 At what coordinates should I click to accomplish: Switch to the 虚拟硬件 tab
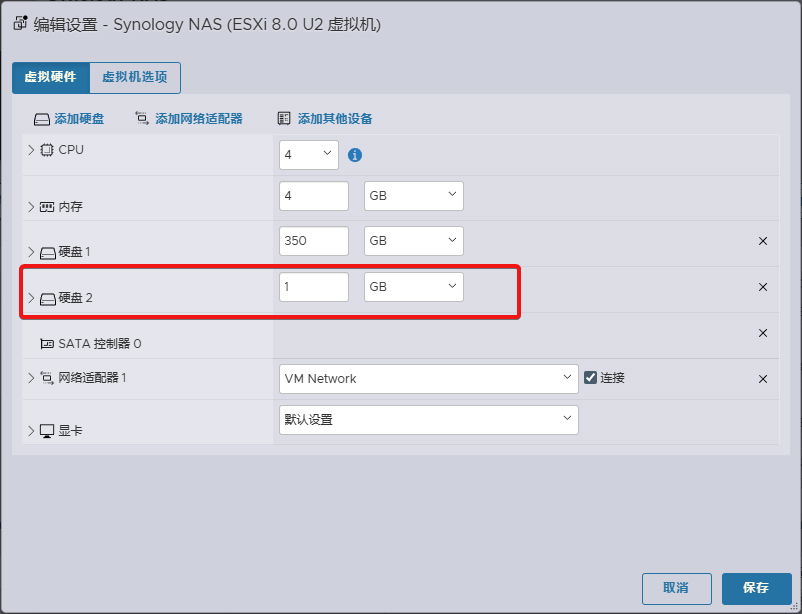click(x=51, y=77)
